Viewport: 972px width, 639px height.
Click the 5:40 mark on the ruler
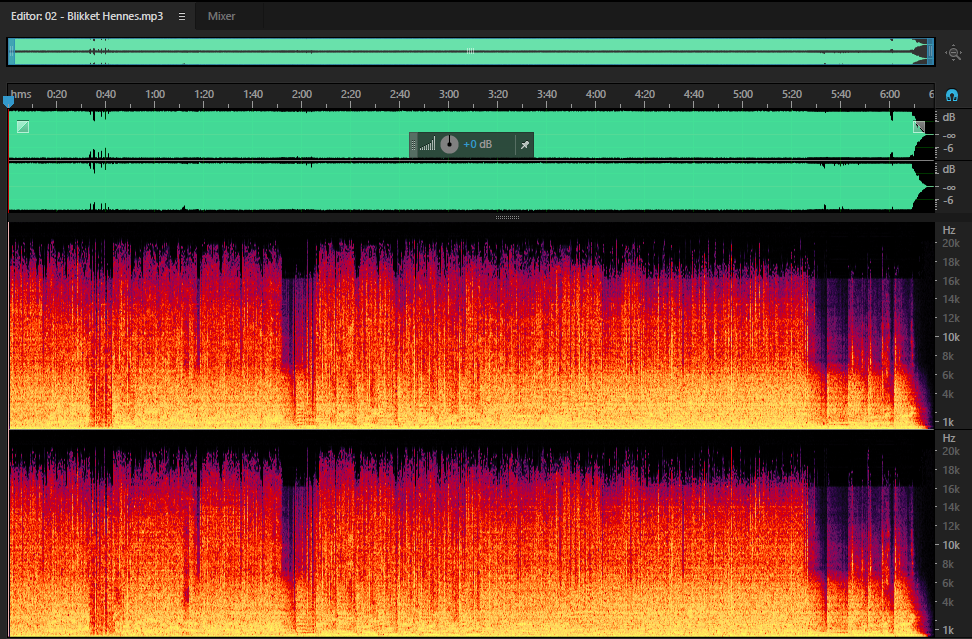tap(841, 94)
